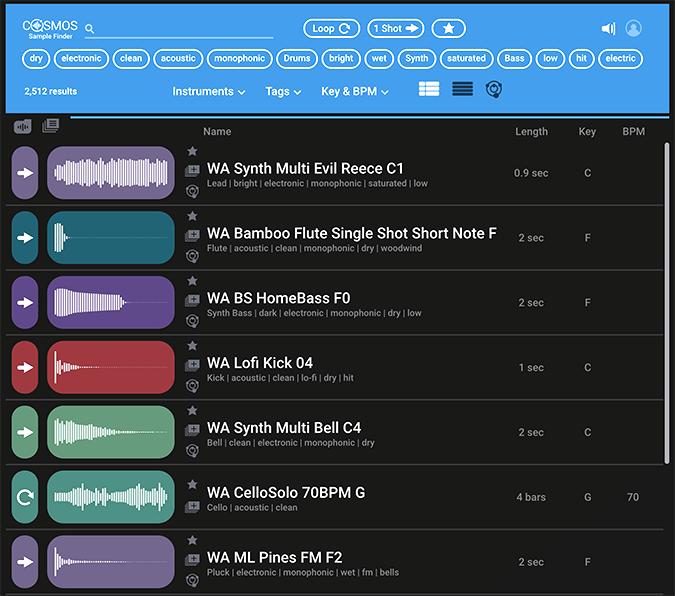Viewport: 675px width, 596px height.
Task: Expand the Key & BPM dropdown
Action: 355,92
